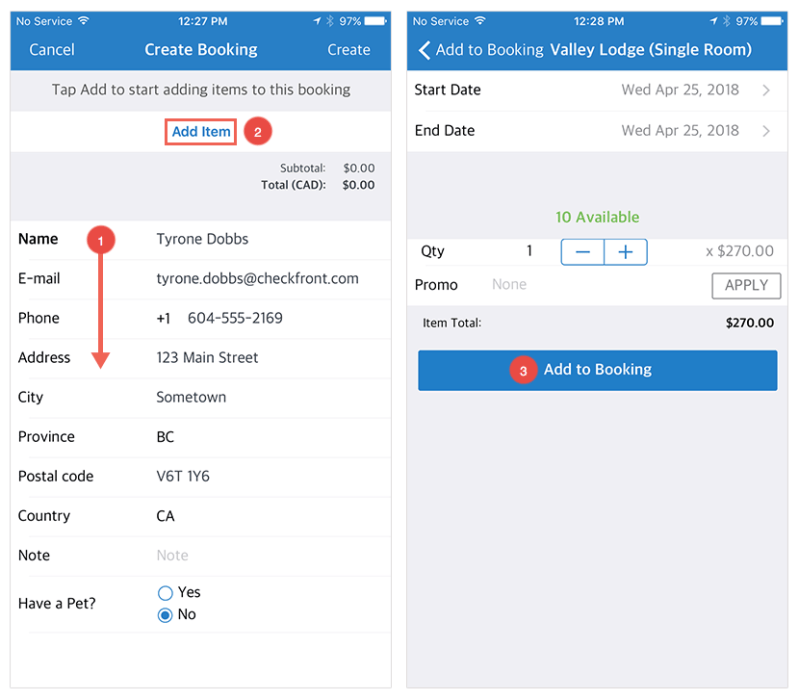This screenshot has height=700, width=799.
Task: Tap location arrow icon in right status bar
Action: [x=713, y=20]
